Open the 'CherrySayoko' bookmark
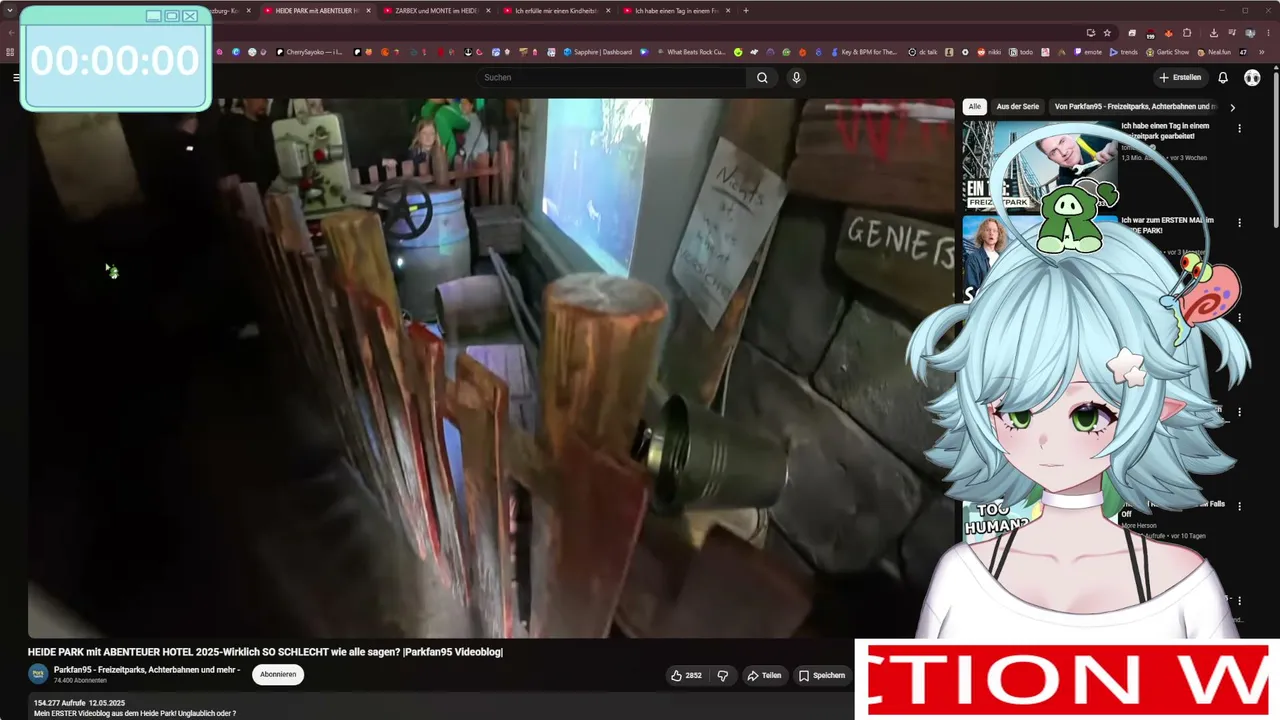Viewport: 1280px width, 720px height. (x=310, y=52)
